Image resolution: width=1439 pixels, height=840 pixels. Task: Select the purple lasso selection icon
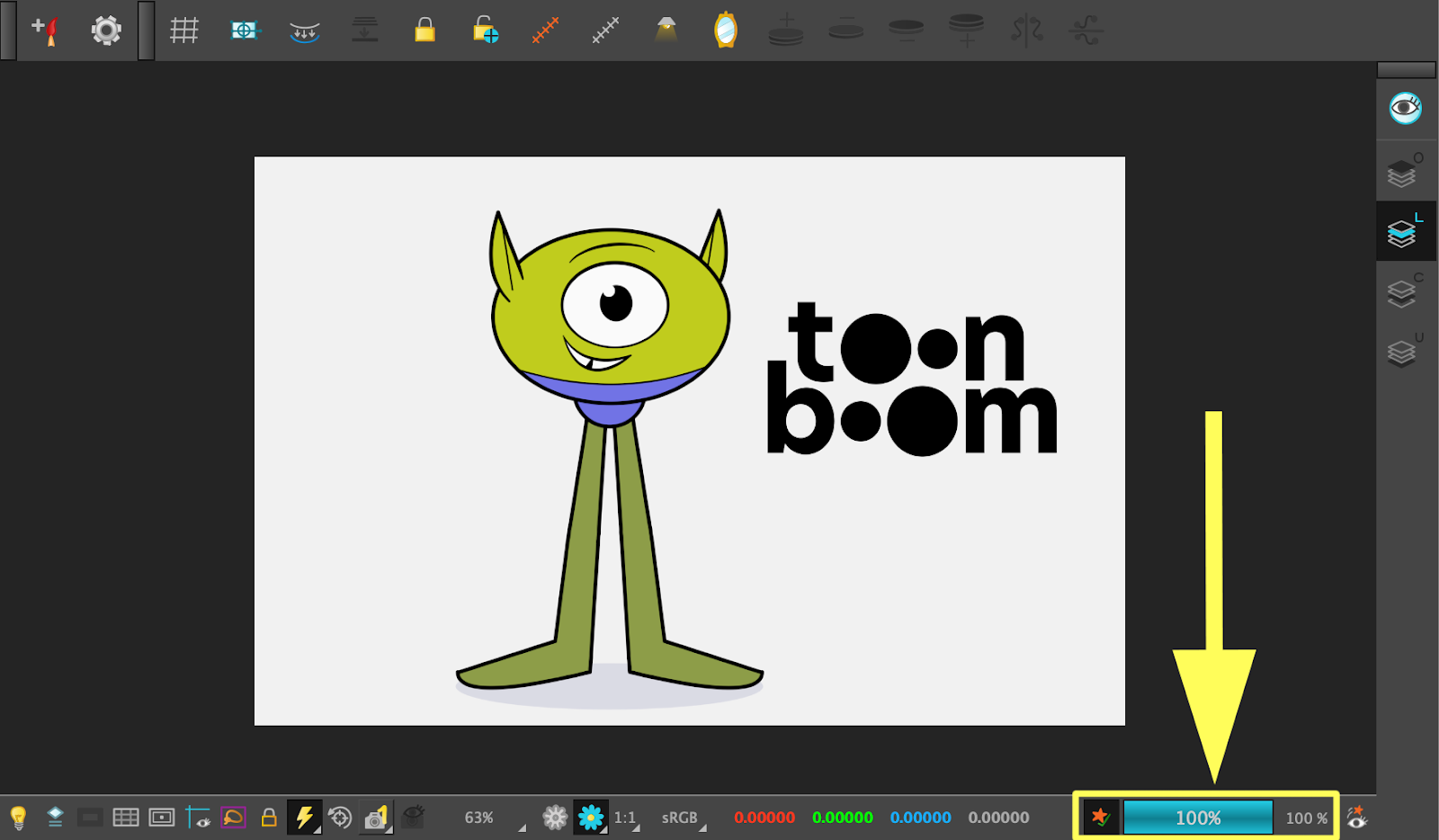(x=233, y=818)
